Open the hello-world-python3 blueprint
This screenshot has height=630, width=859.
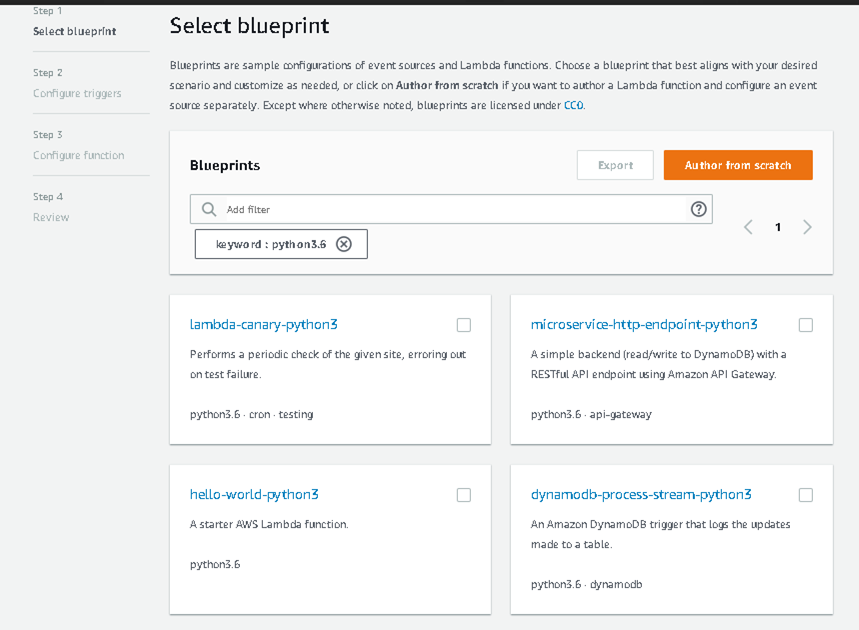pyautogui.click(x=254, y=495)
